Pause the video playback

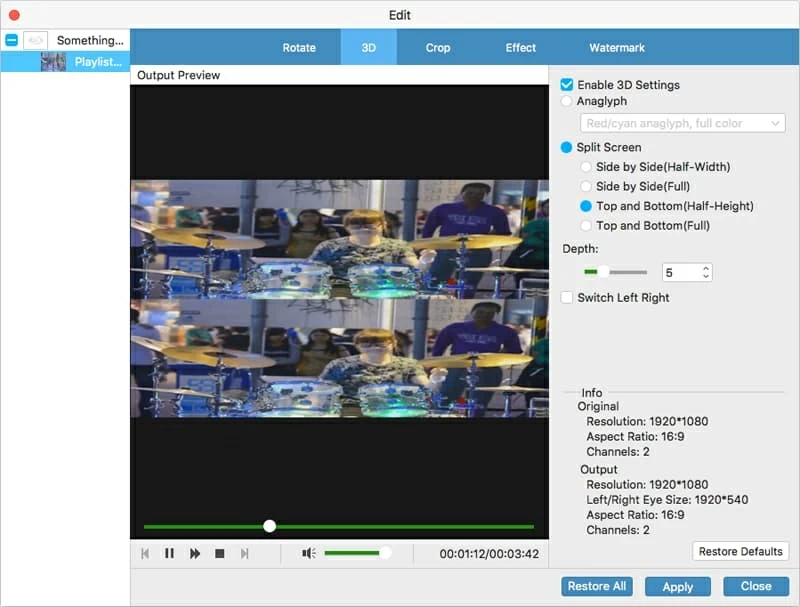170,553
